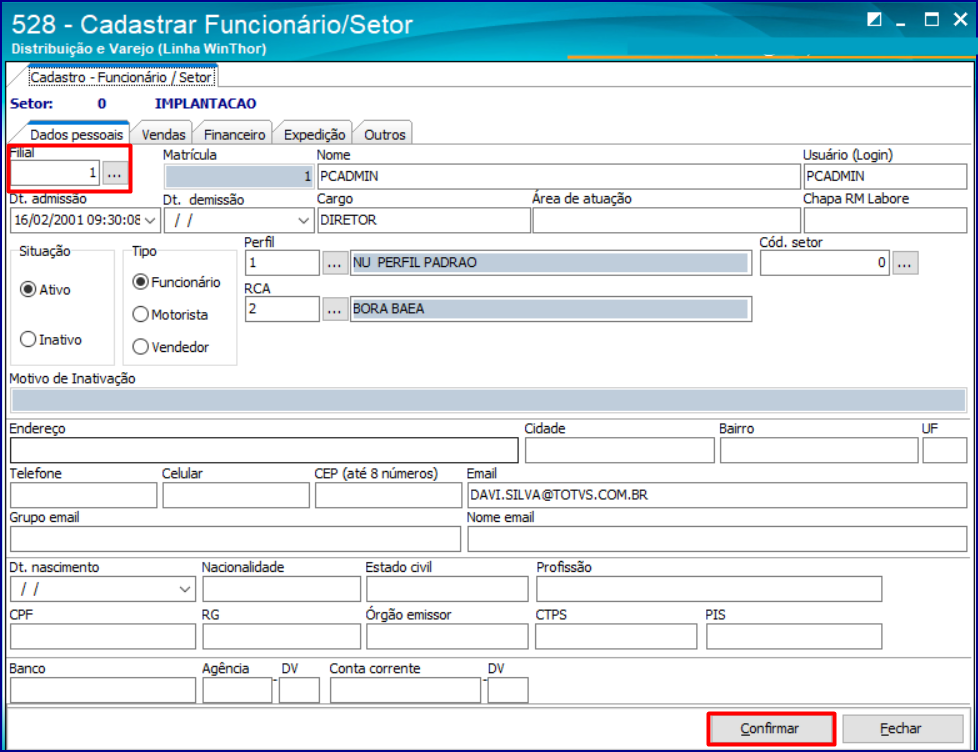This screenshot has height=752, width=978.
Task: Click the Conta corrente field
Action: (405, 690)
